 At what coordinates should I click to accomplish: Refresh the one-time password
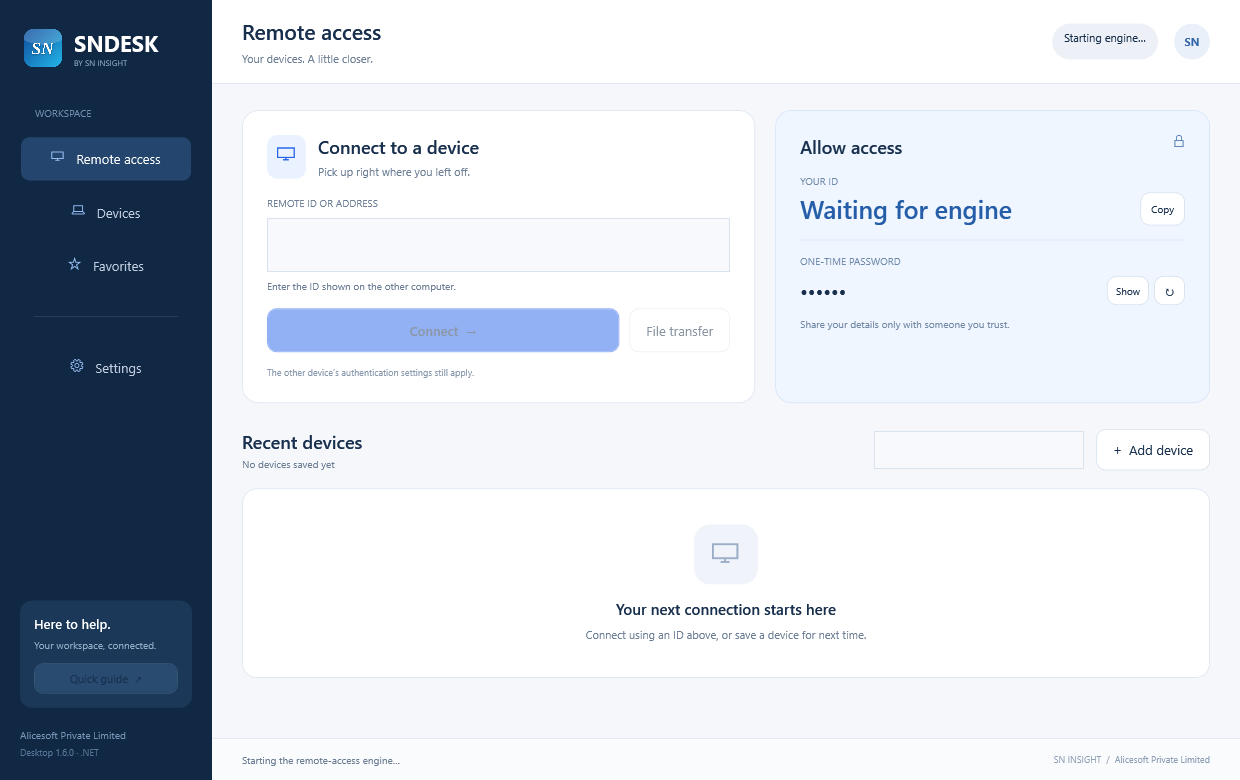coord(1169,291)
